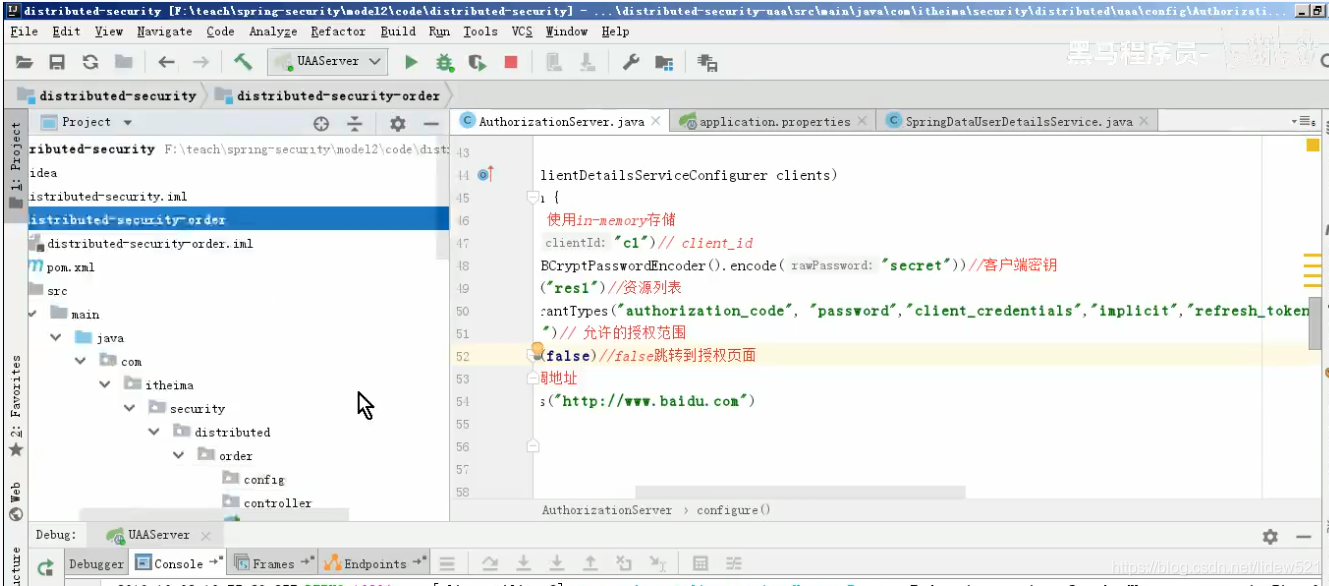The image size is (1329, 586).
Task: Collapse the java folder node
Action: tap(57, 338)
